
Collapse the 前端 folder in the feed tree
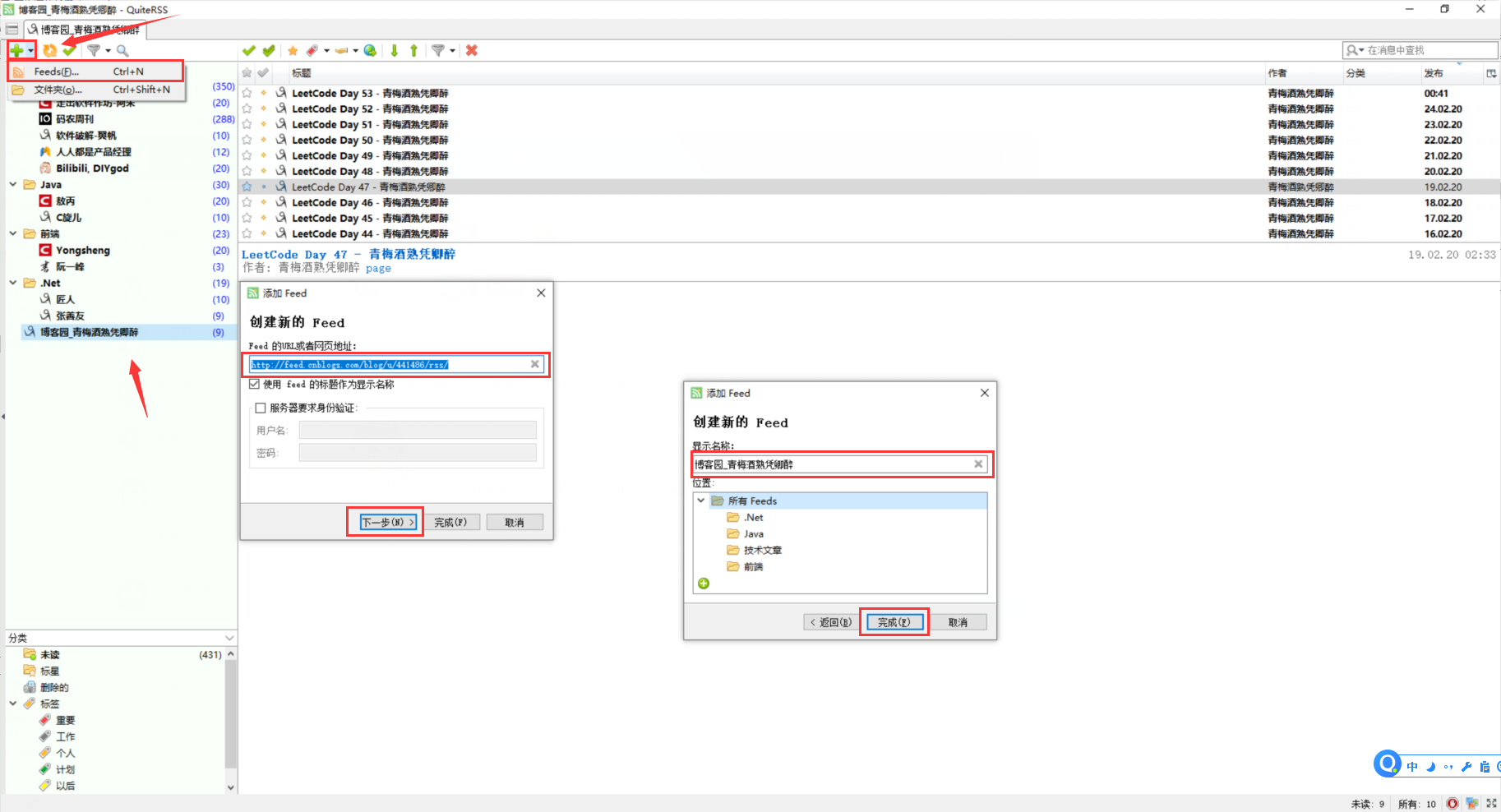coord(13,233)
